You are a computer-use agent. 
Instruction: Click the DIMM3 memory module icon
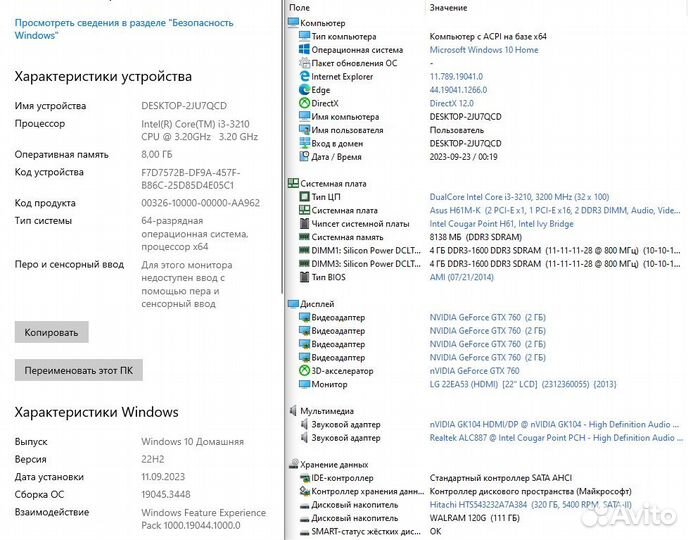(304, 264)
